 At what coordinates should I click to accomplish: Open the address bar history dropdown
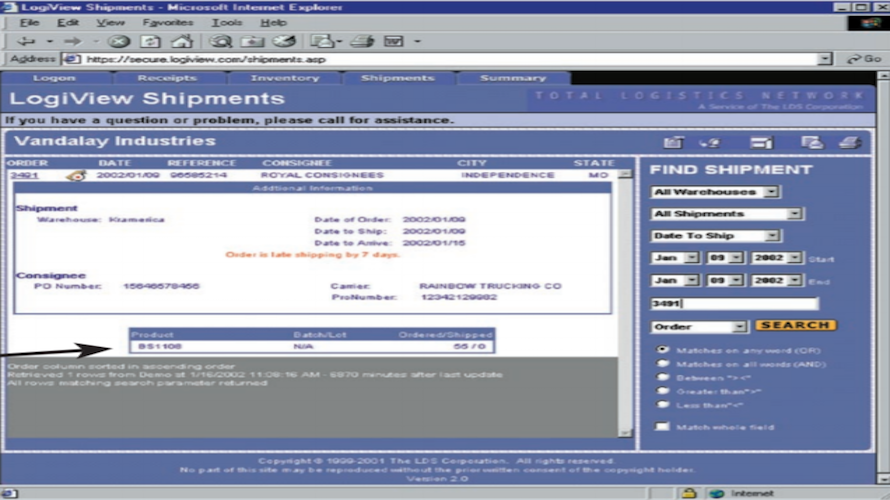pos(825,59)
